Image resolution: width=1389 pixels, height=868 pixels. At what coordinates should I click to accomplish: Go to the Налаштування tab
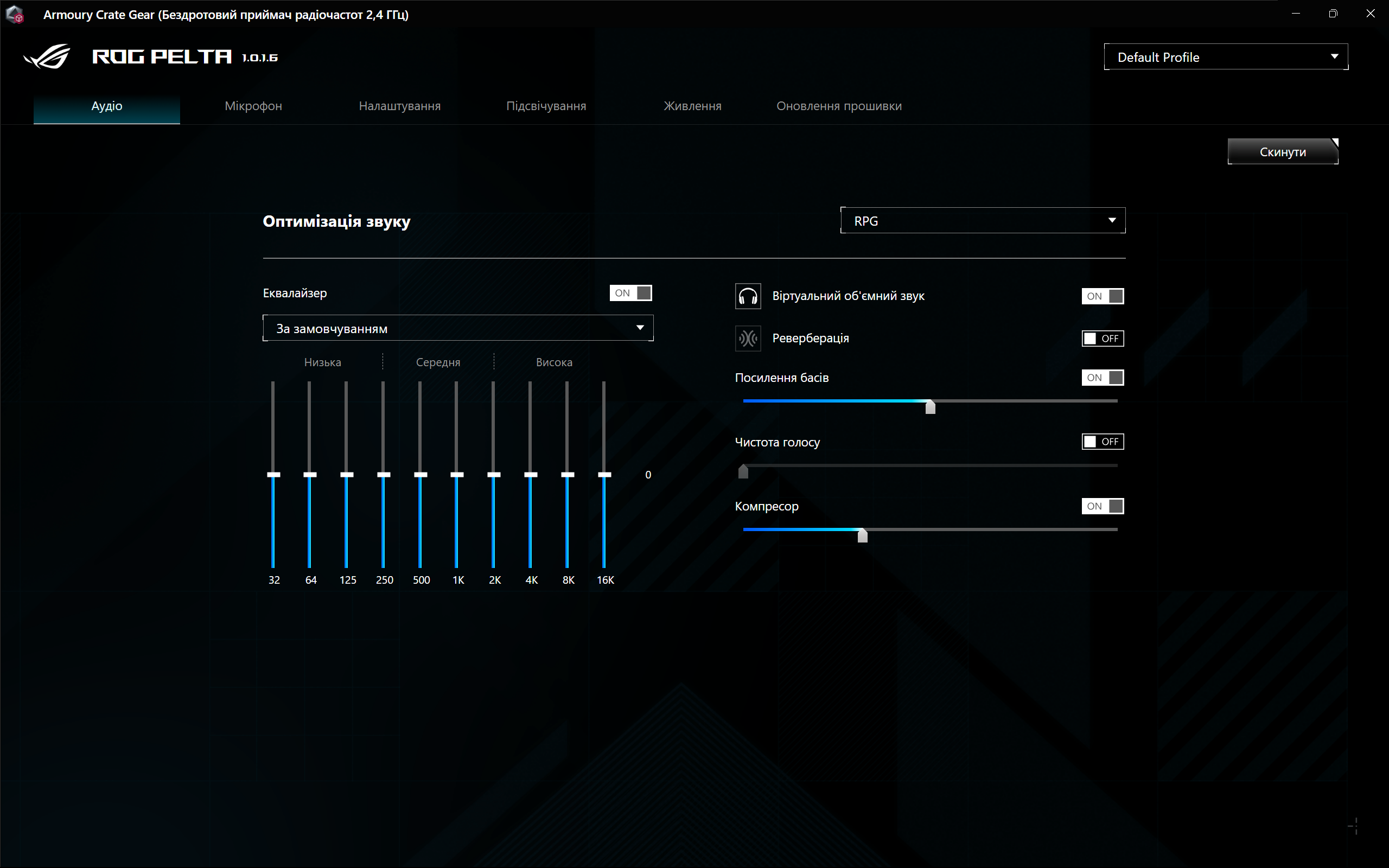pyautogui.click(x=399, y=106)
